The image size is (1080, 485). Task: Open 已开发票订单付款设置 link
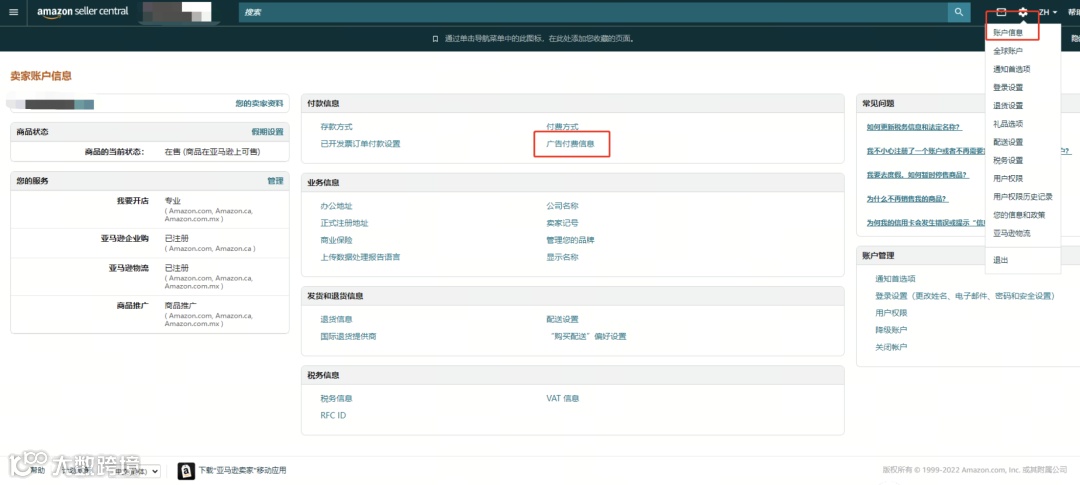pyautogui.click(x=360, y=144)
